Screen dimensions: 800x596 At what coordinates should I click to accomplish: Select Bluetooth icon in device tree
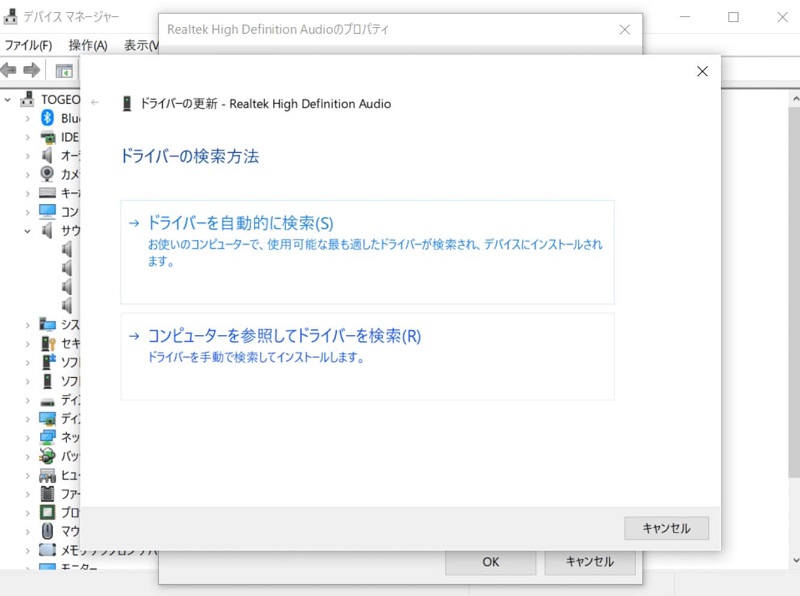click(47, 118)
